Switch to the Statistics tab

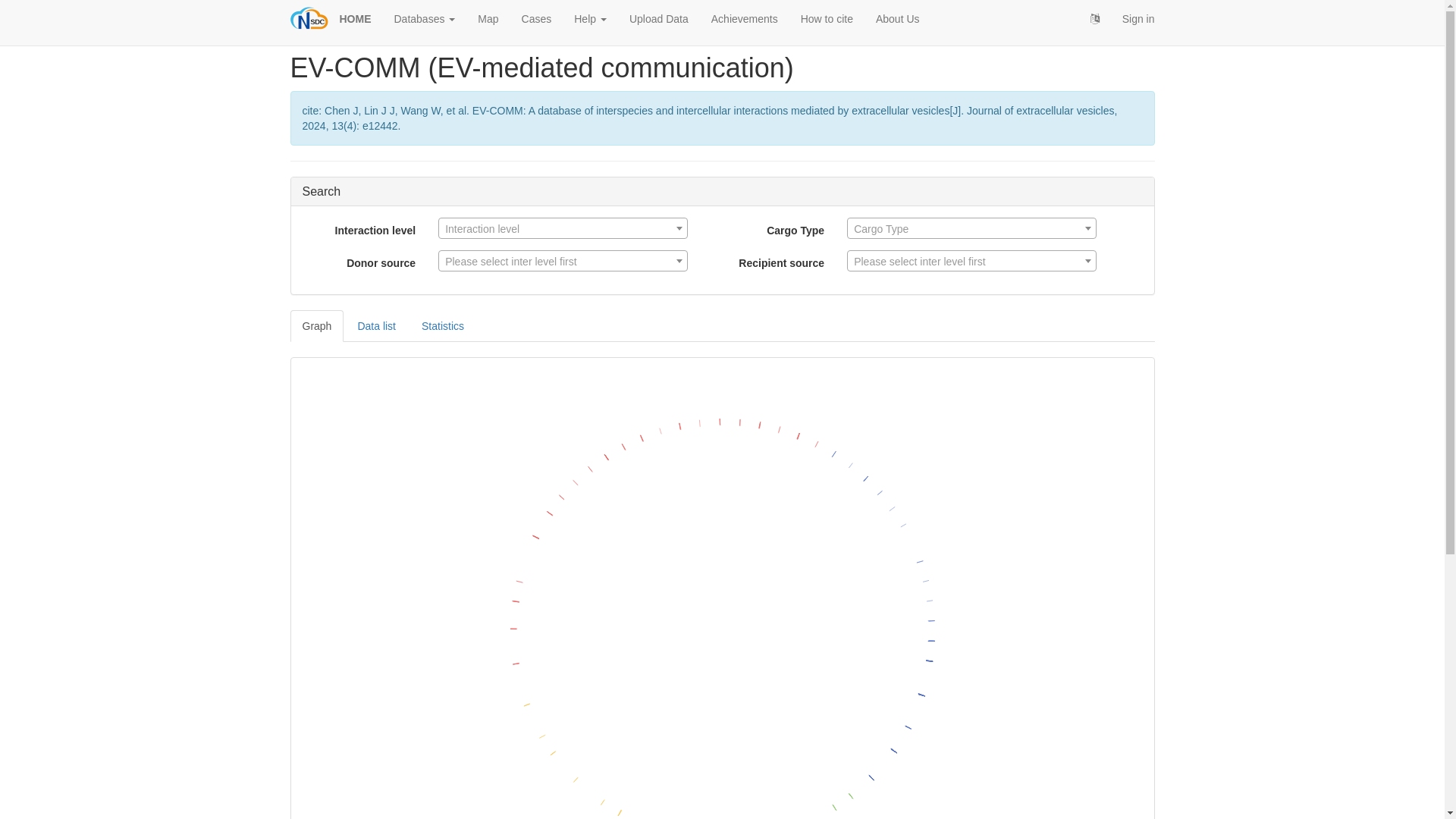[x=443, y=326]
